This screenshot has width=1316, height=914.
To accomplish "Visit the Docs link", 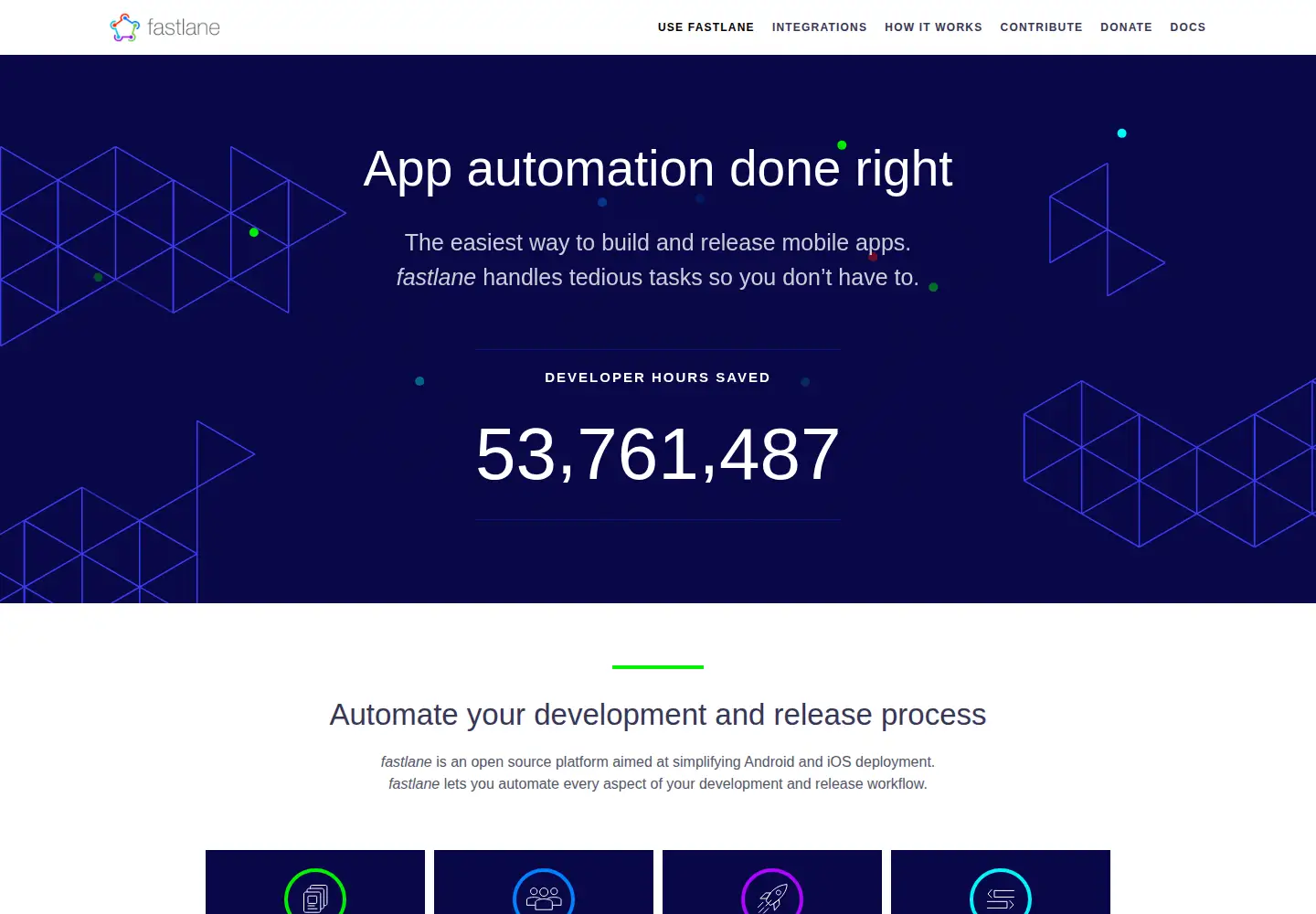I will (1188, 27).
